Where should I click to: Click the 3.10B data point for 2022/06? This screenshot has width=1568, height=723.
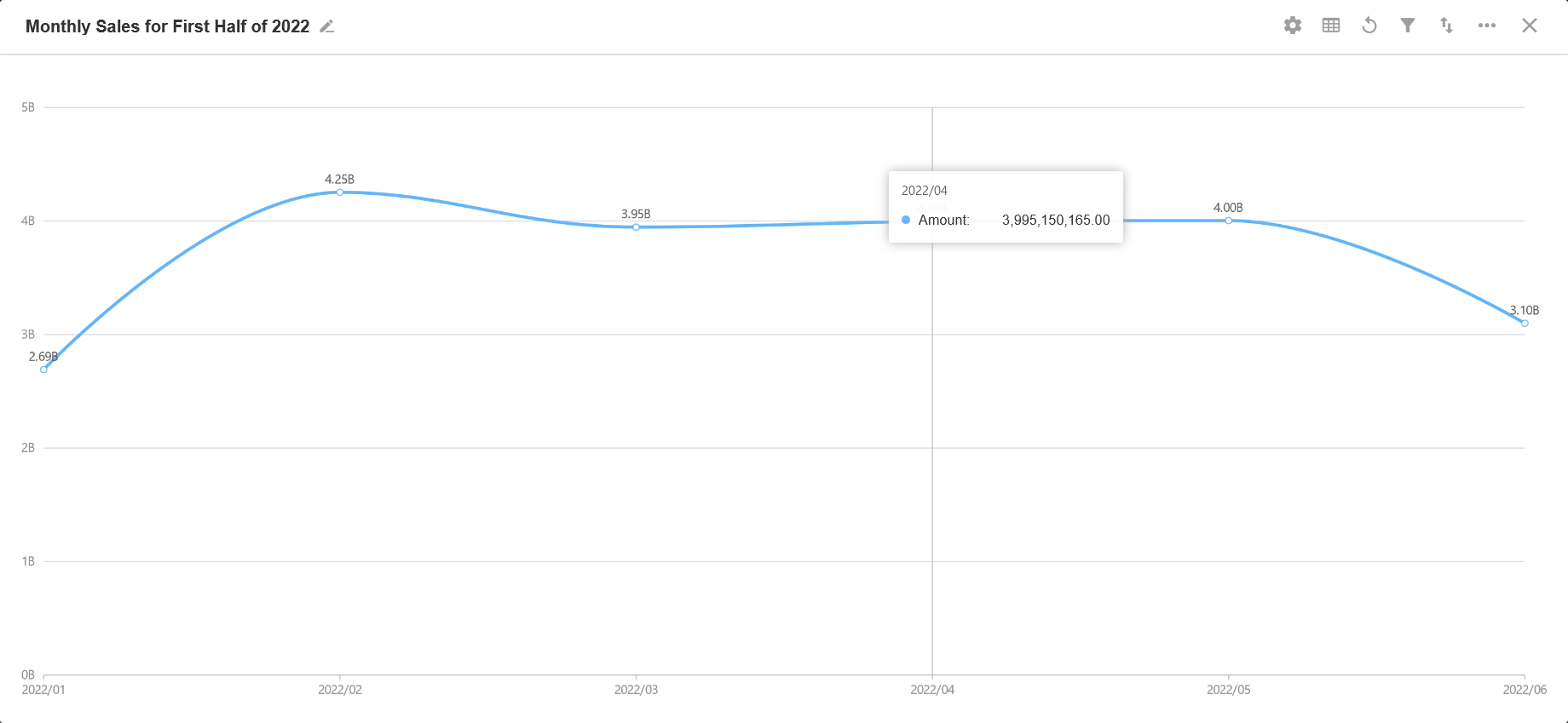point(1525,324)
